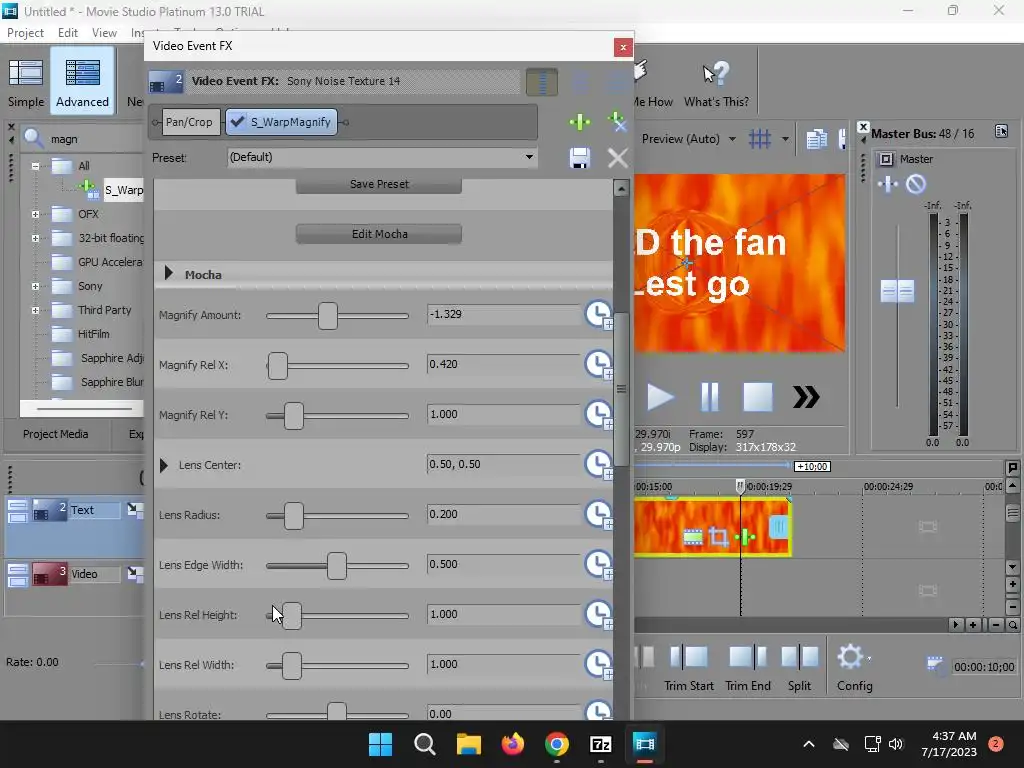Animate Magnify Amount with its clock icon
This screenshot has width=1024, height=768.
(x=598, y=315)
